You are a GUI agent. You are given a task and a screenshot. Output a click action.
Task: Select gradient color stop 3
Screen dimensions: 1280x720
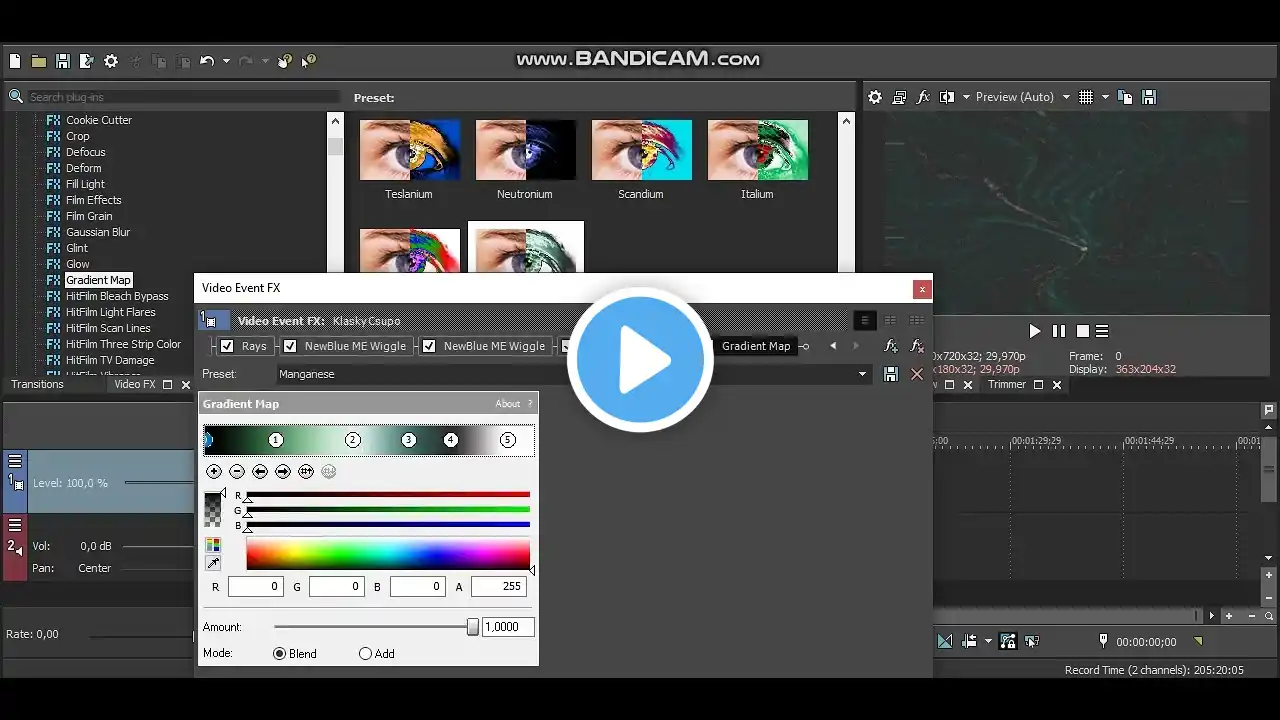(408, 440)
